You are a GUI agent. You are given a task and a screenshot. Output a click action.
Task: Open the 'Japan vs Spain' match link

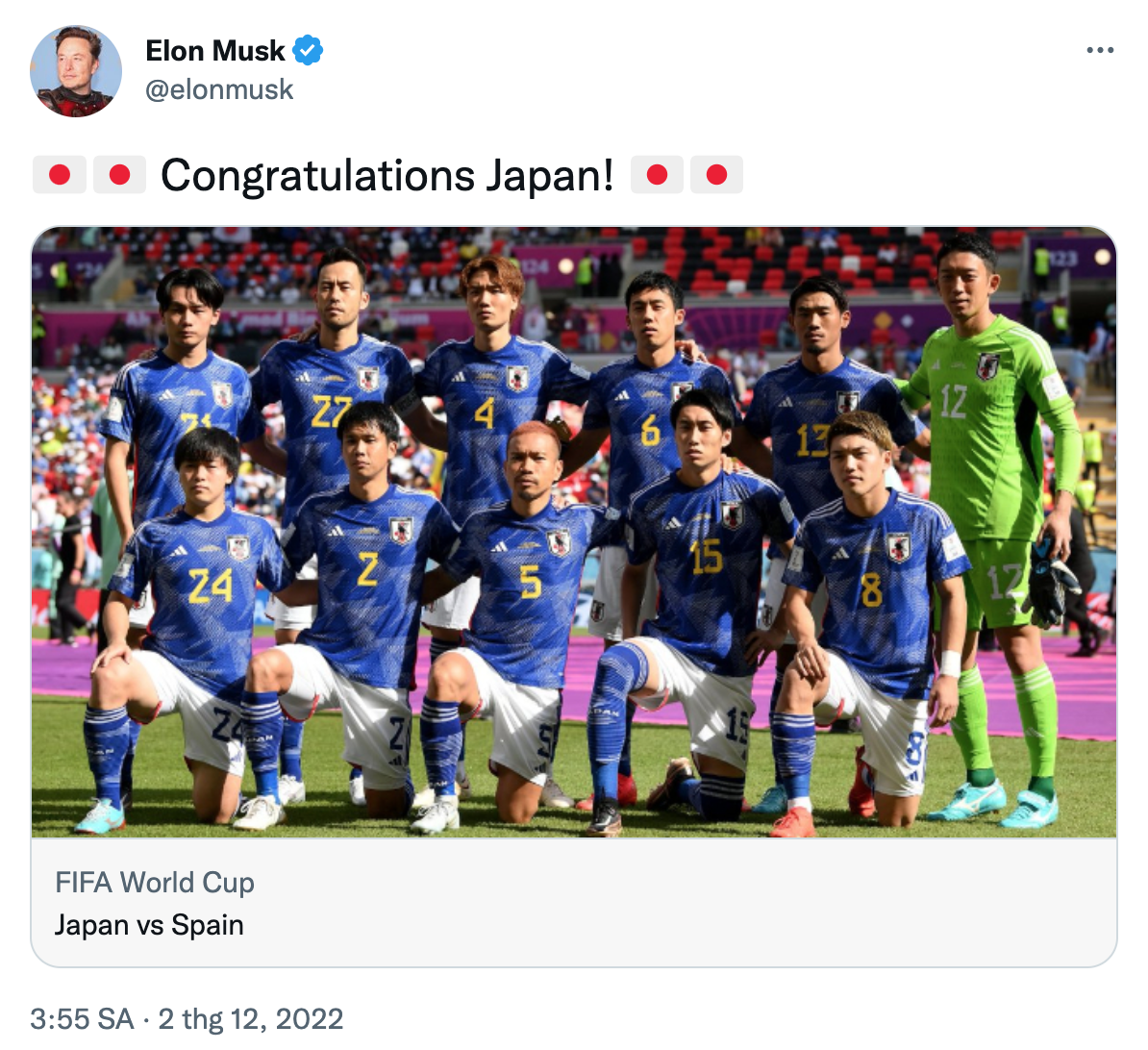pyautogui.click(x=149, y=926)
